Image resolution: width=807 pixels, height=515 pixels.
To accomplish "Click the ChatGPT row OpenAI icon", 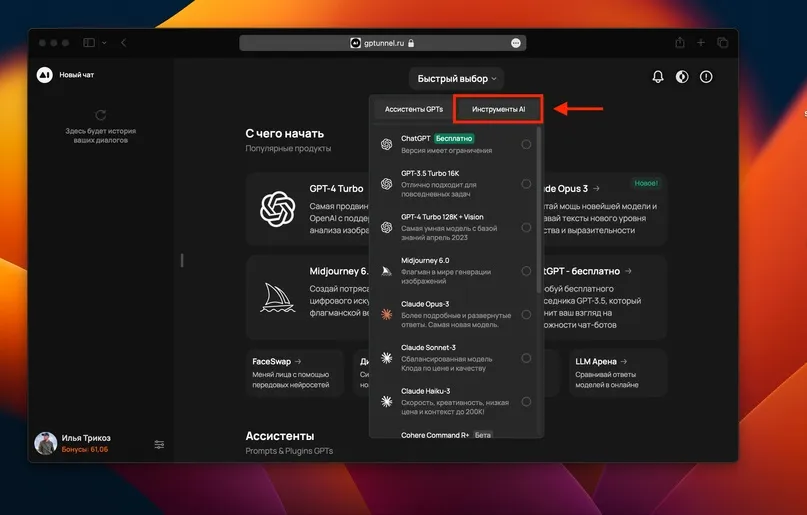I will click(x=387, y=145).
